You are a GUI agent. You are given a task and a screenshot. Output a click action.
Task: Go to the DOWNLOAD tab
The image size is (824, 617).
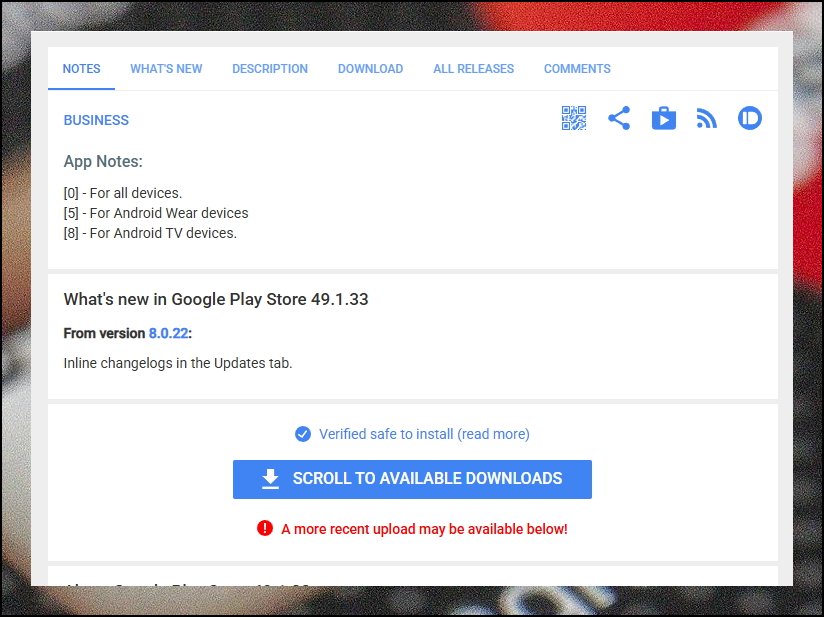click(x=370, y=69)
